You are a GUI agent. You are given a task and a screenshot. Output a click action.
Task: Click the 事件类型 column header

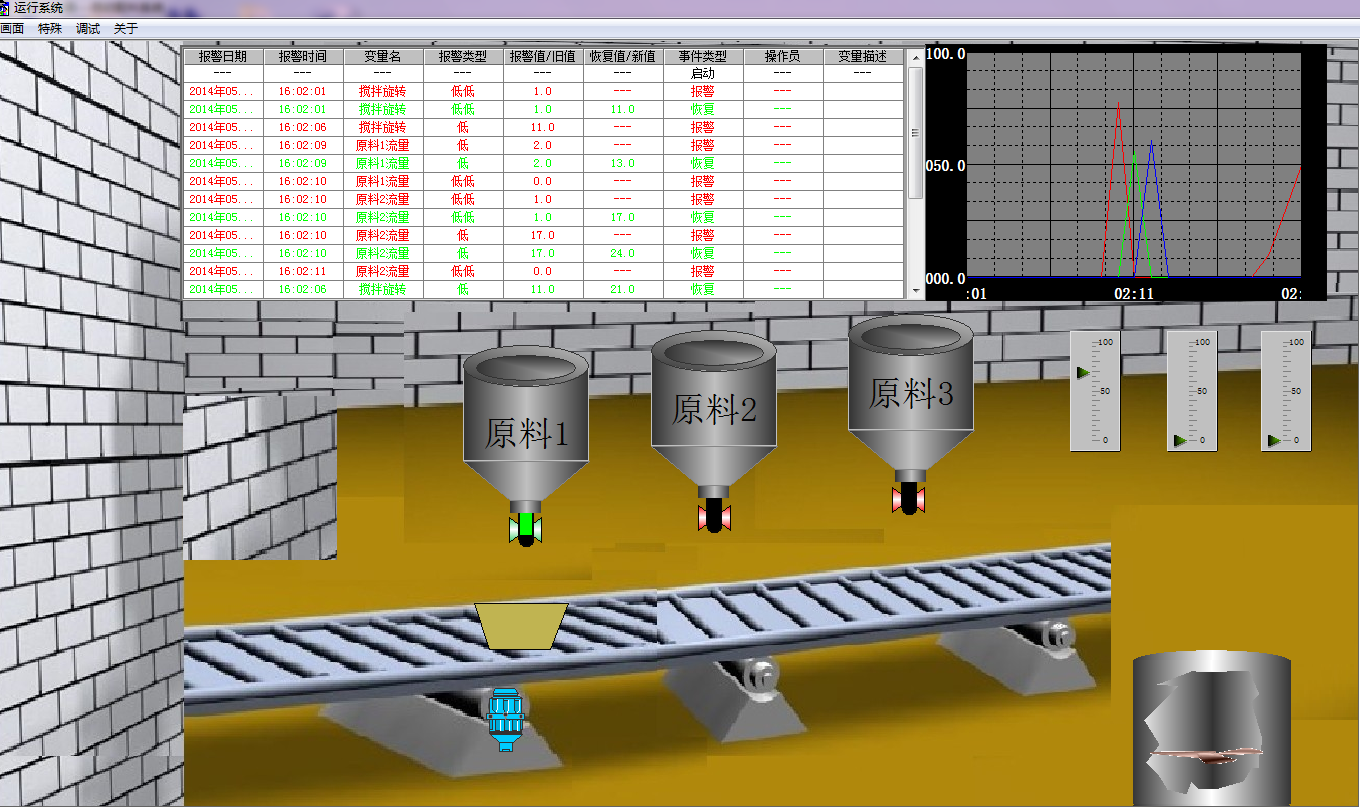(703, 57)
